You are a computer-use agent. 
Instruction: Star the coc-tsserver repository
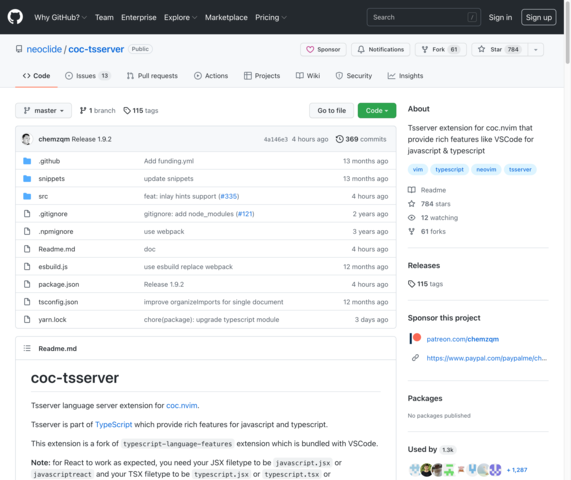[x=500, y=50]
